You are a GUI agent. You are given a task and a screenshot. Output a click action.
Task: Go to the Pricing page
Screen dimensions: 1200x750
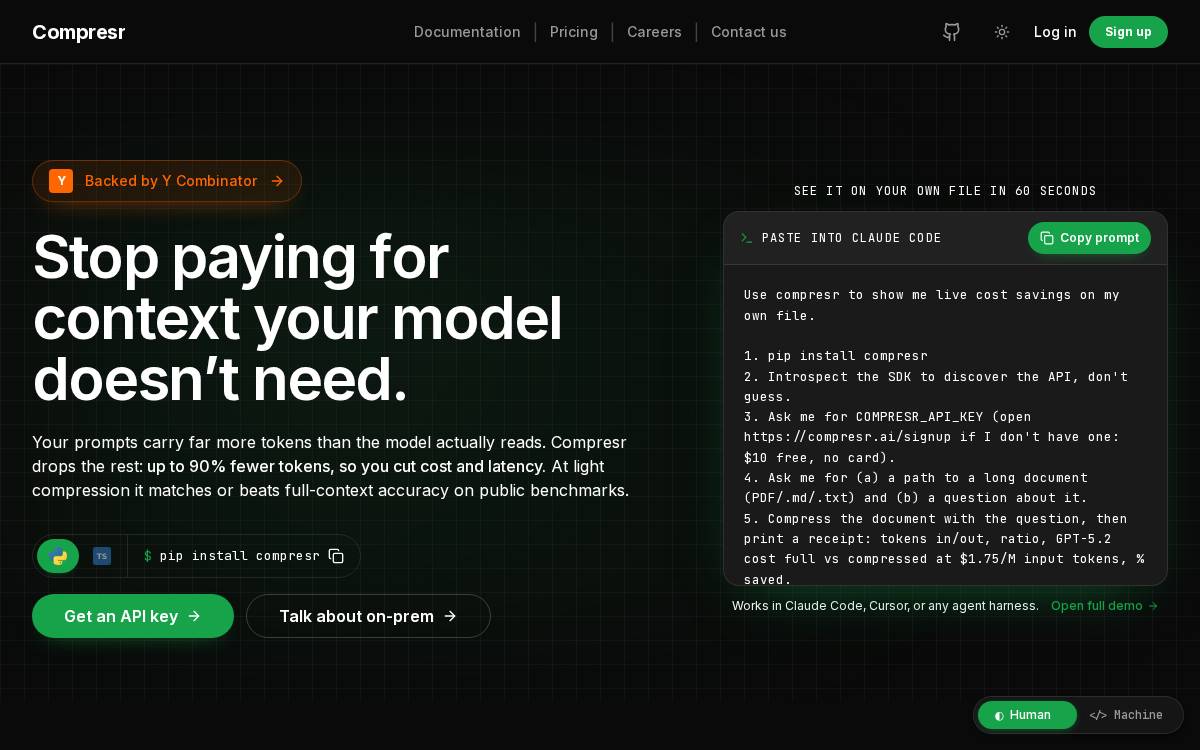574,32
